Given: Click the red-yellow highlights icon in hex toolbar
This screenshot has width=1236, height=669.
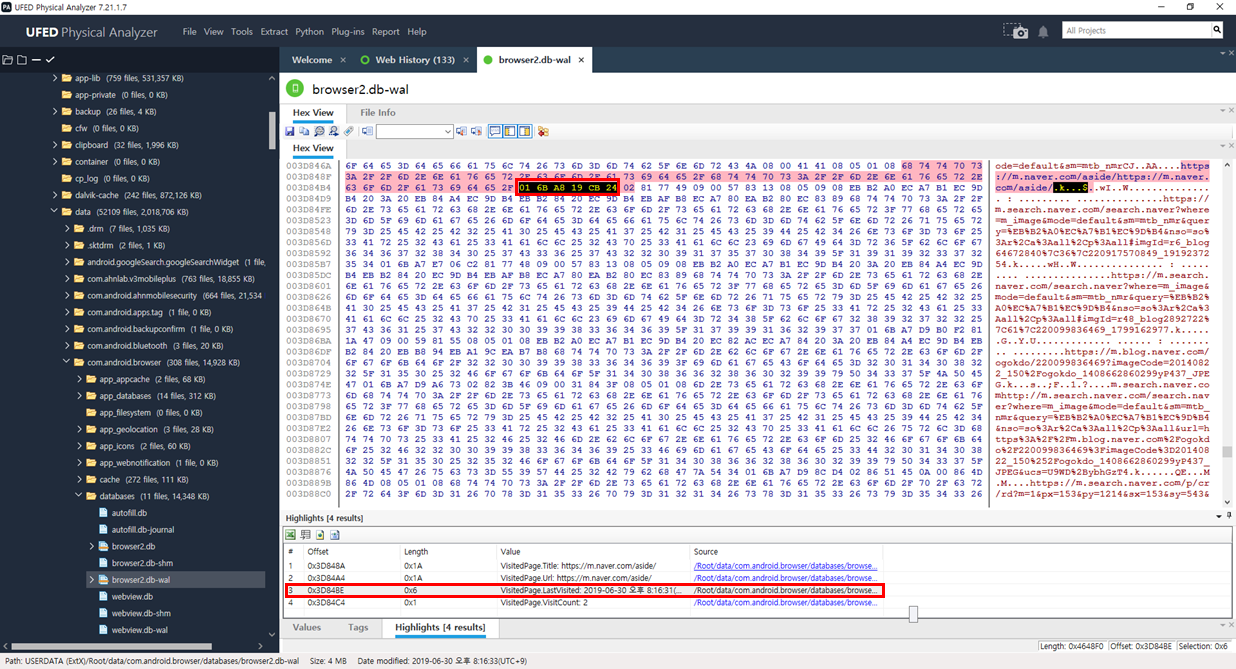Looking at the screenshot, I should point(543,131).
